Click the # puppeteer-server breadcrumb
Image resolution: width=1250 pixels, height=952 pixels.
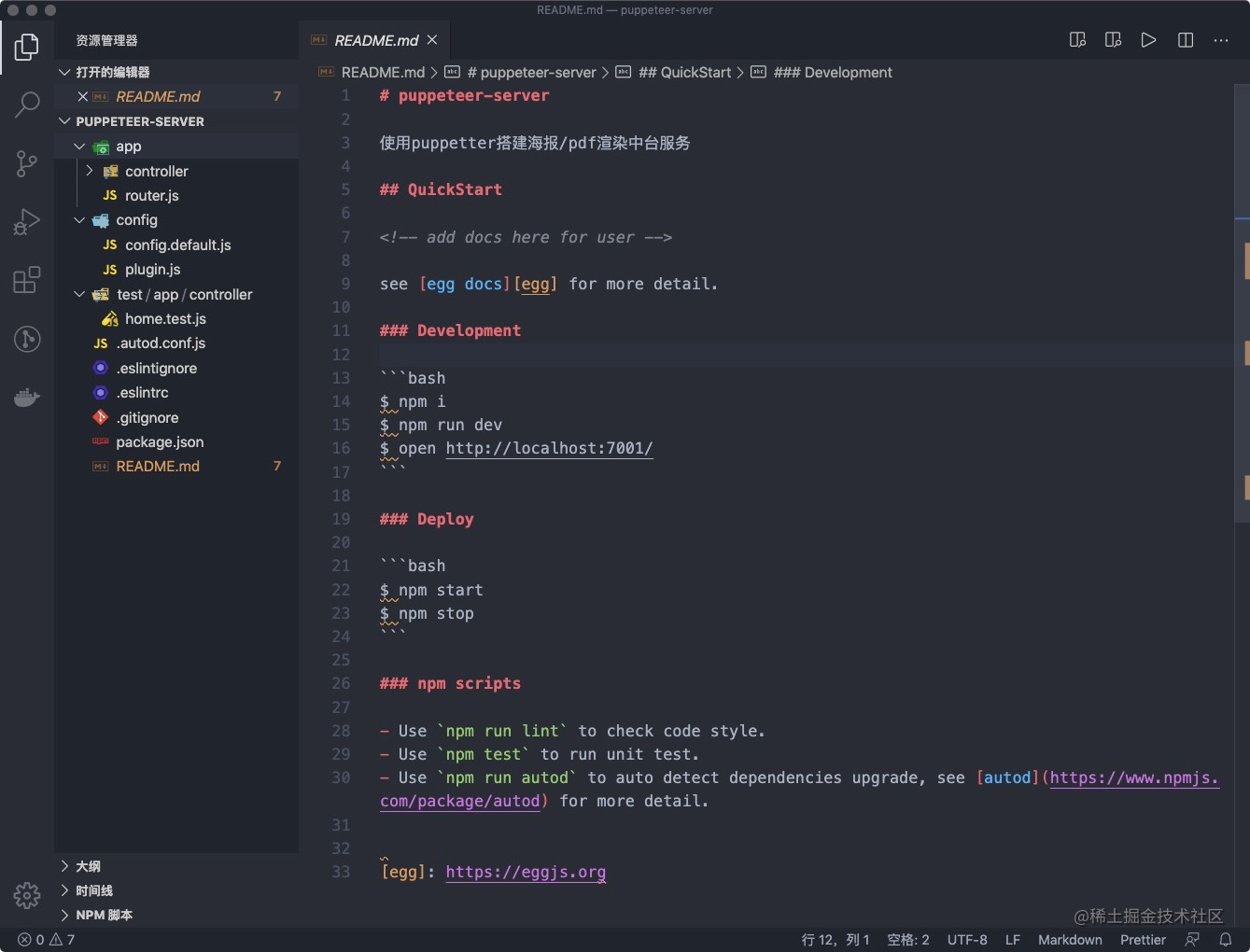(530, 72)
